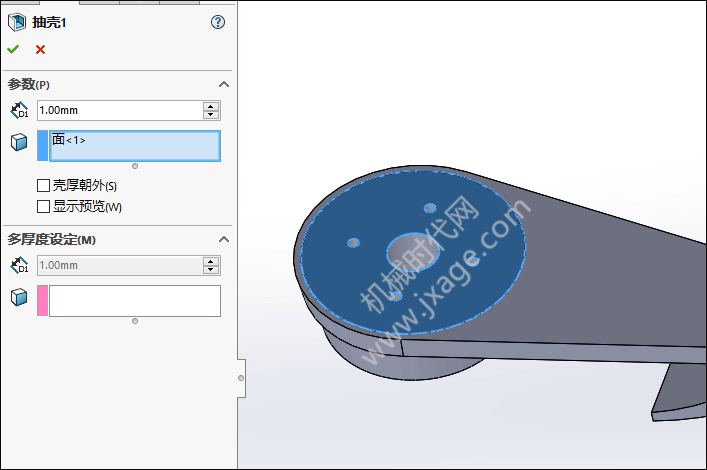The width and height of the screenshot is (707, 470).
Task: Cancel the shell feature with red X
Action: coord(41,50)
